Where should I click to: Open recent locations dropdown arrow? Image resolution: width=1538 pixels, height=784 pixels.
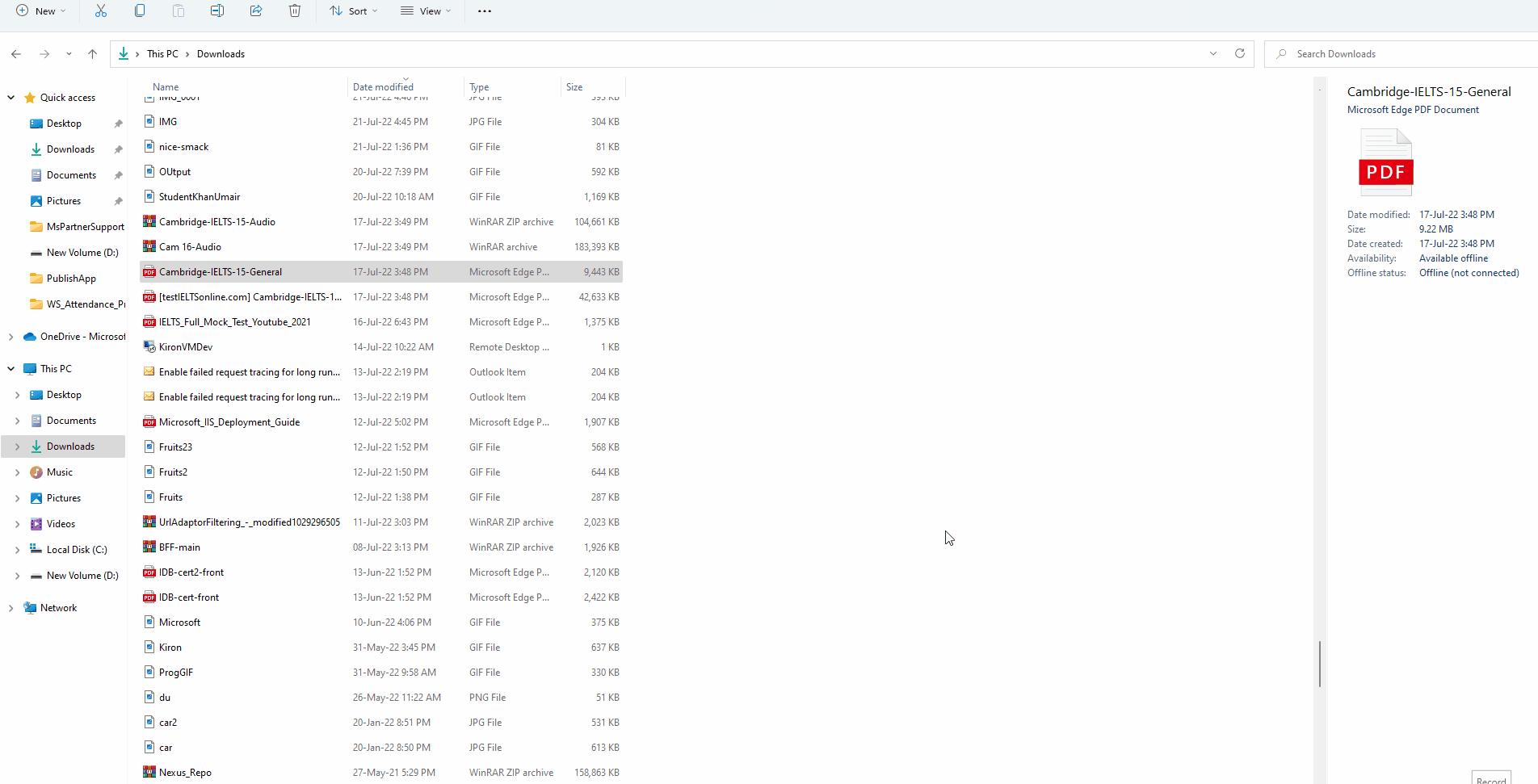coord(69,54)
